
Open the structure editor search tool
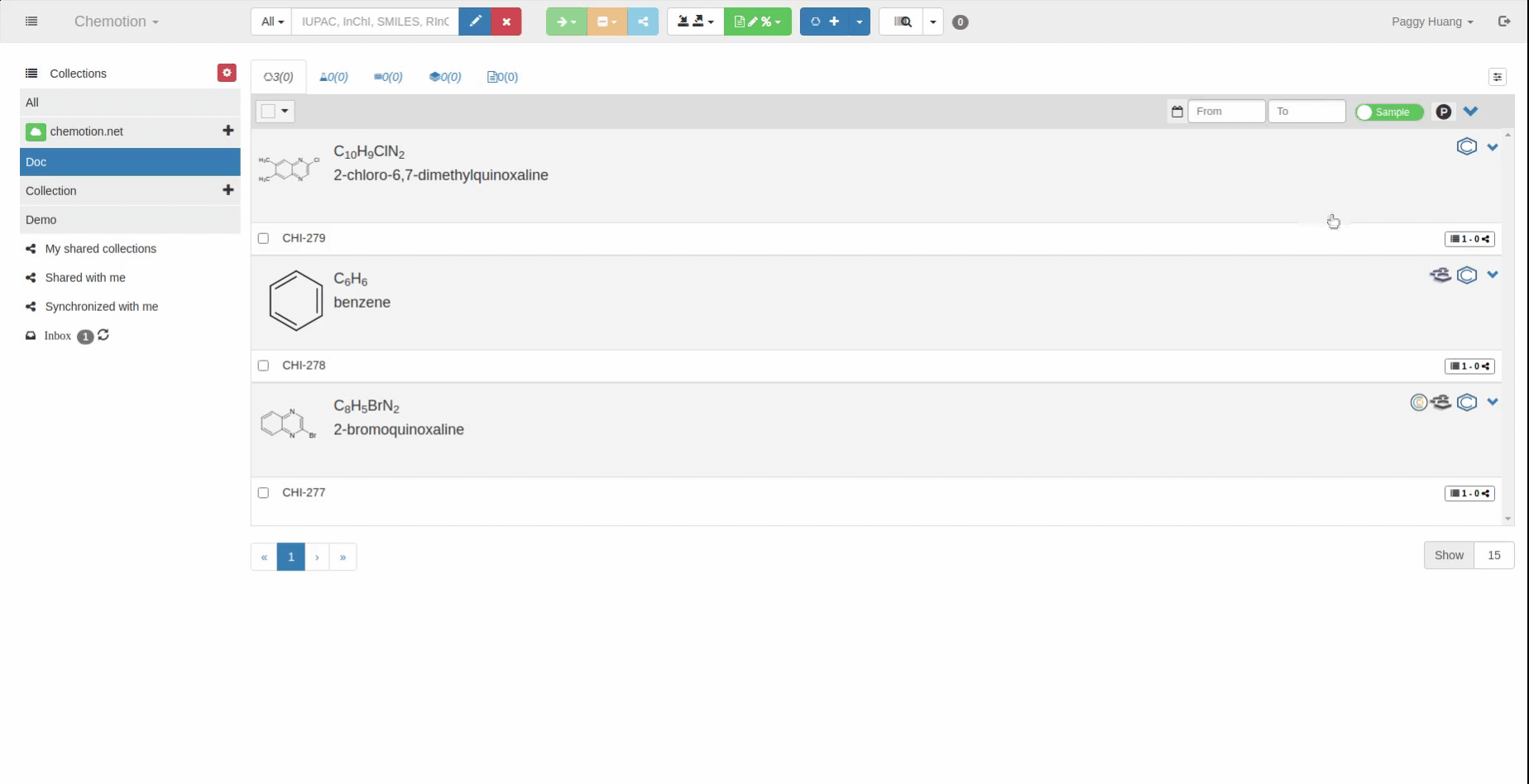pyautogui.click(x=474, y=22)
